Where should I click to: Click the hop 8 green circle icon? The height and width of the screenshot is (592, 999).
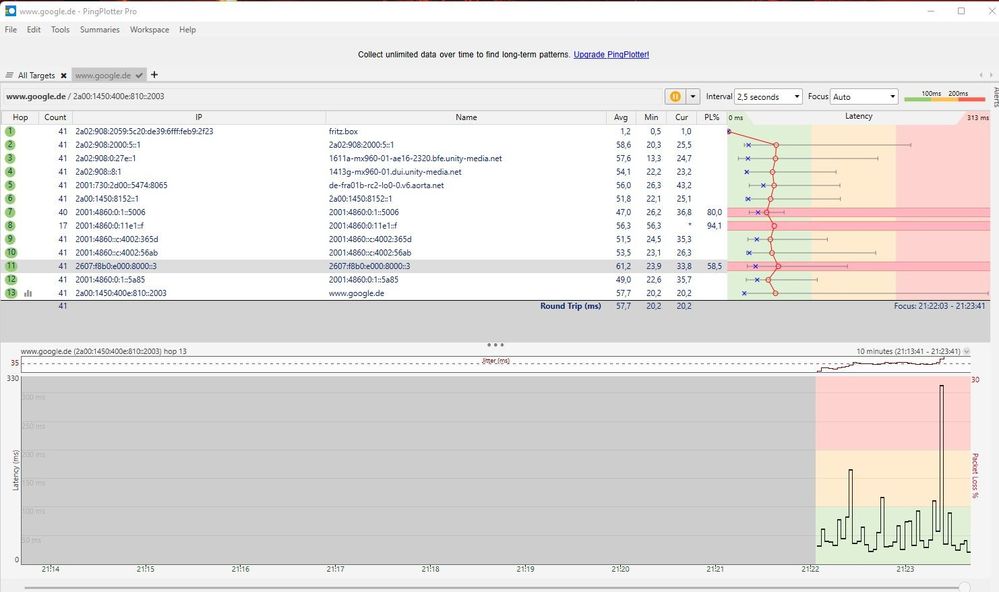tap(10, 226)
